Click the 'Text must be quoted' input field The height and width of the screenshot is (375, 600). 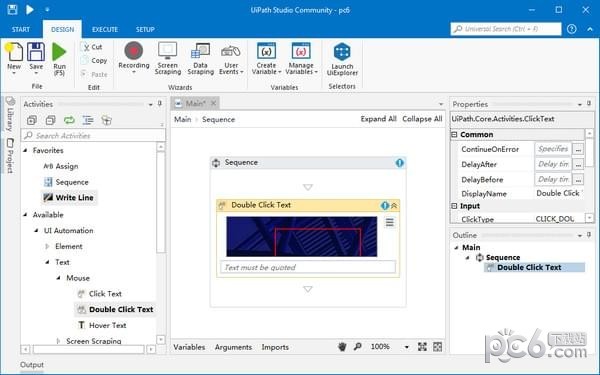pos(308,267)
